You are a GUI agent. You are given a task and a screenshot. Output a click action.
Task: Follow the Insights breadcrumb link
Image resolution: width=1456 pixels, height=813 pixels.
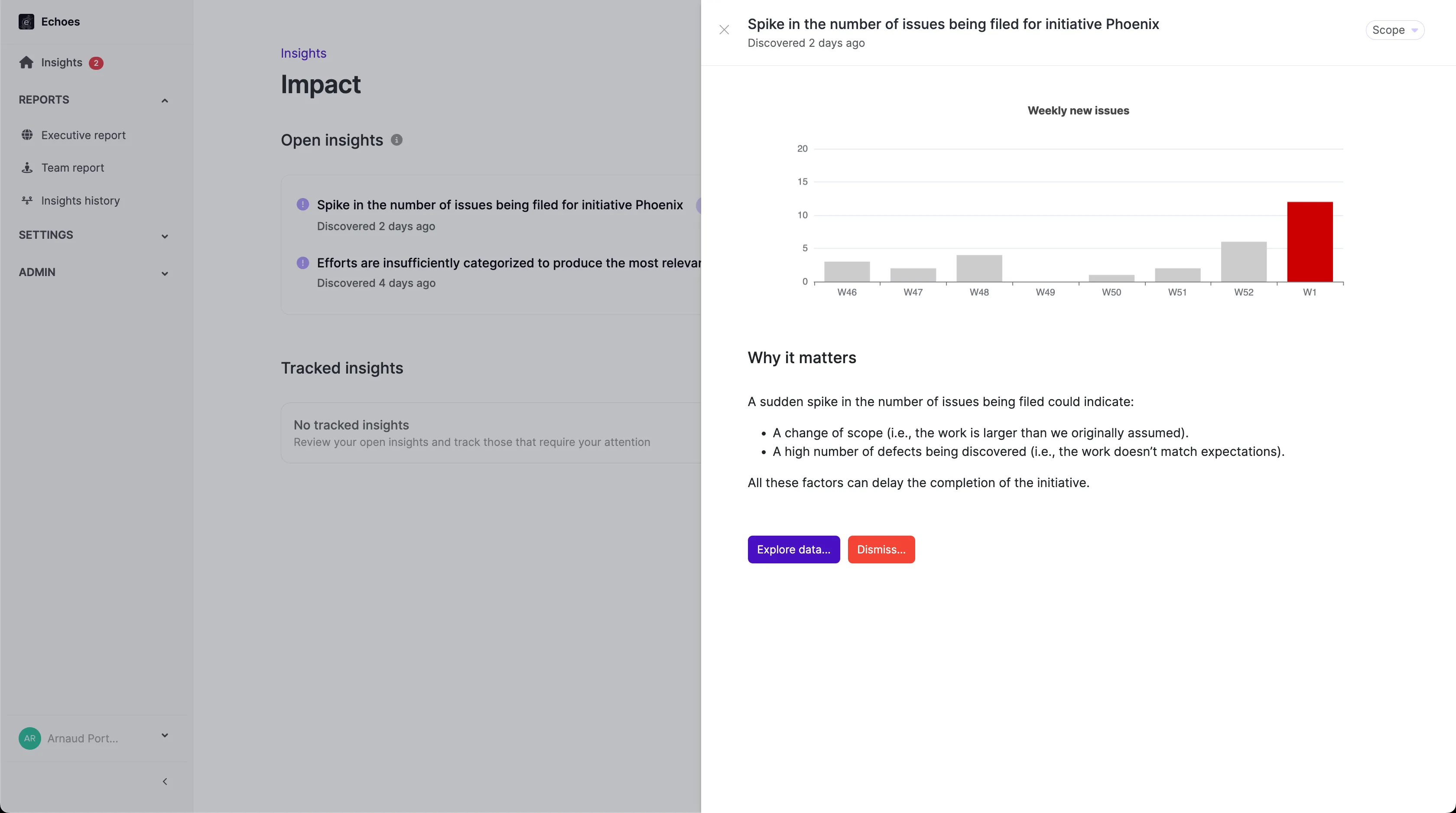[x=303, y=53]
